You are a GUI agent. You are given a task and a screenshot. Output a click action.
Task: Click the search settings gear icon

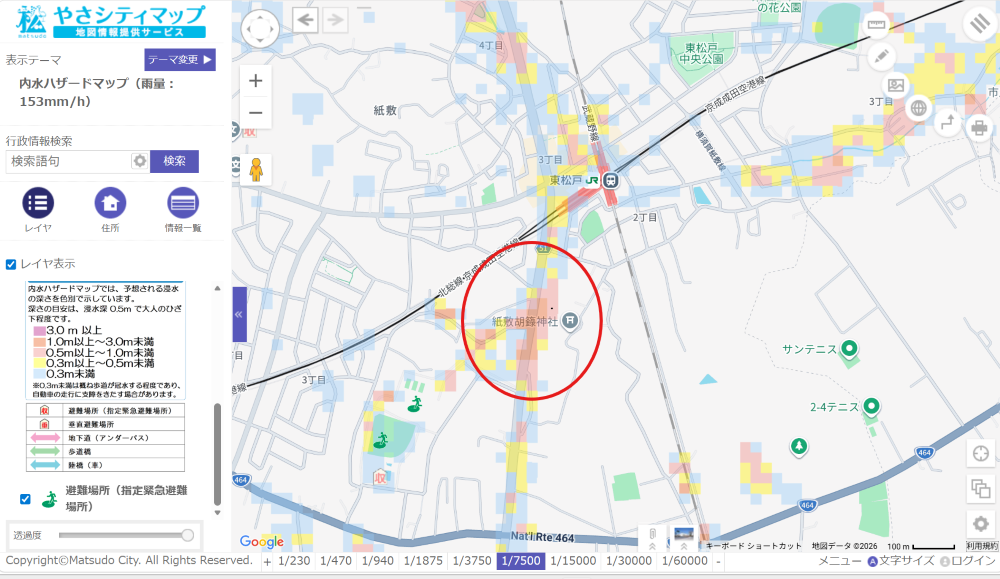tap(140, 161)
